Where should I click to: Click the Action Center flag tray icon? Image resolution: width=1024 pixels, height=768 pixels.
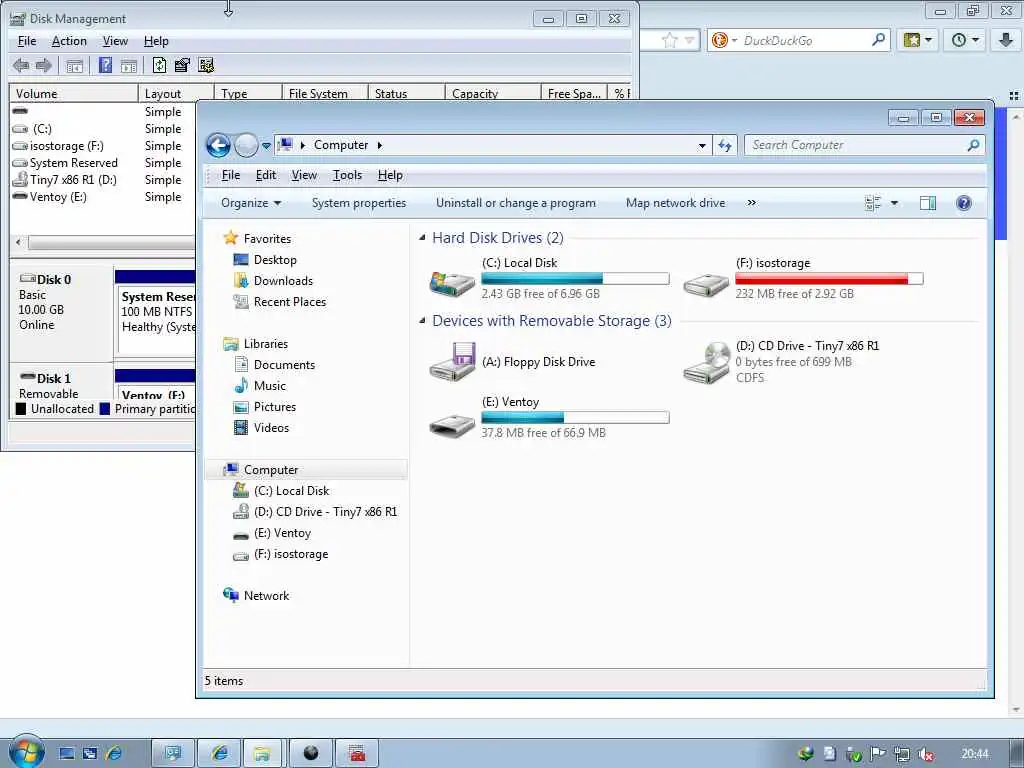[878, 754]
